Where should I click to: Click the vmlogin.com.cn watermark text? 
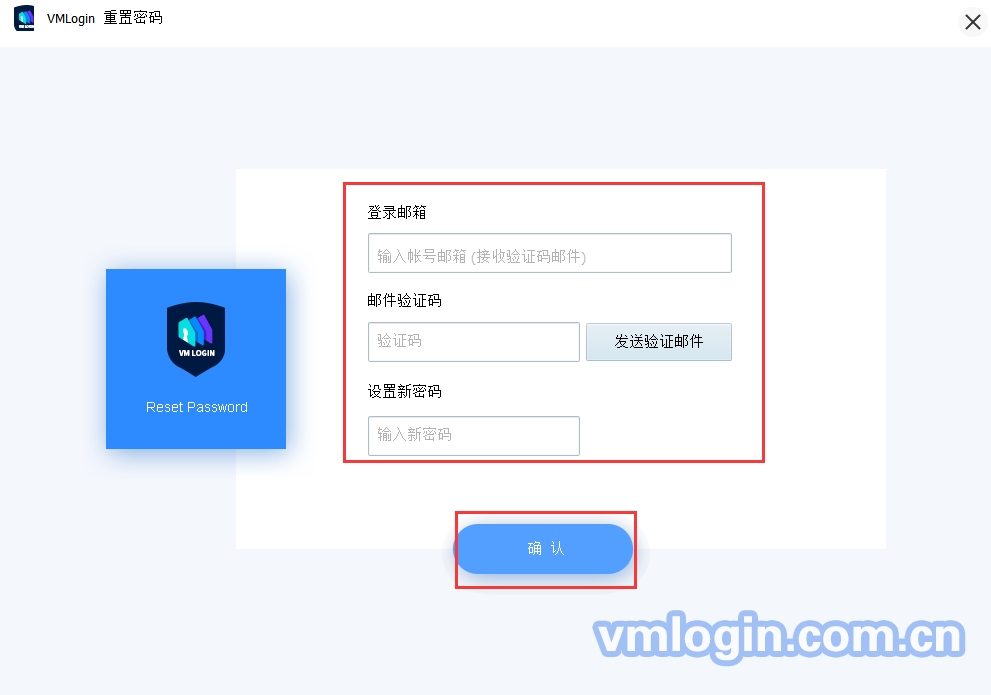click(779, 636)
